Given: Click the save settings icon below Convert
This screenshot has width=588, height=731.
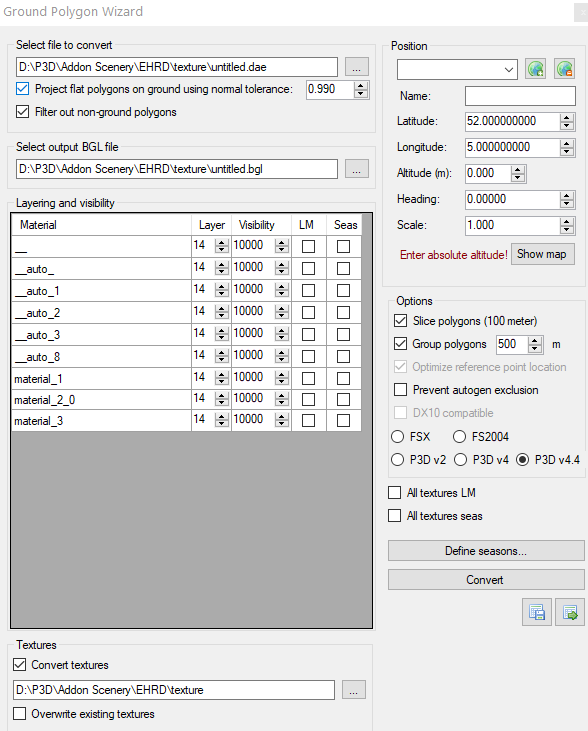Looking at the screenshot, I should click(537, 612).
